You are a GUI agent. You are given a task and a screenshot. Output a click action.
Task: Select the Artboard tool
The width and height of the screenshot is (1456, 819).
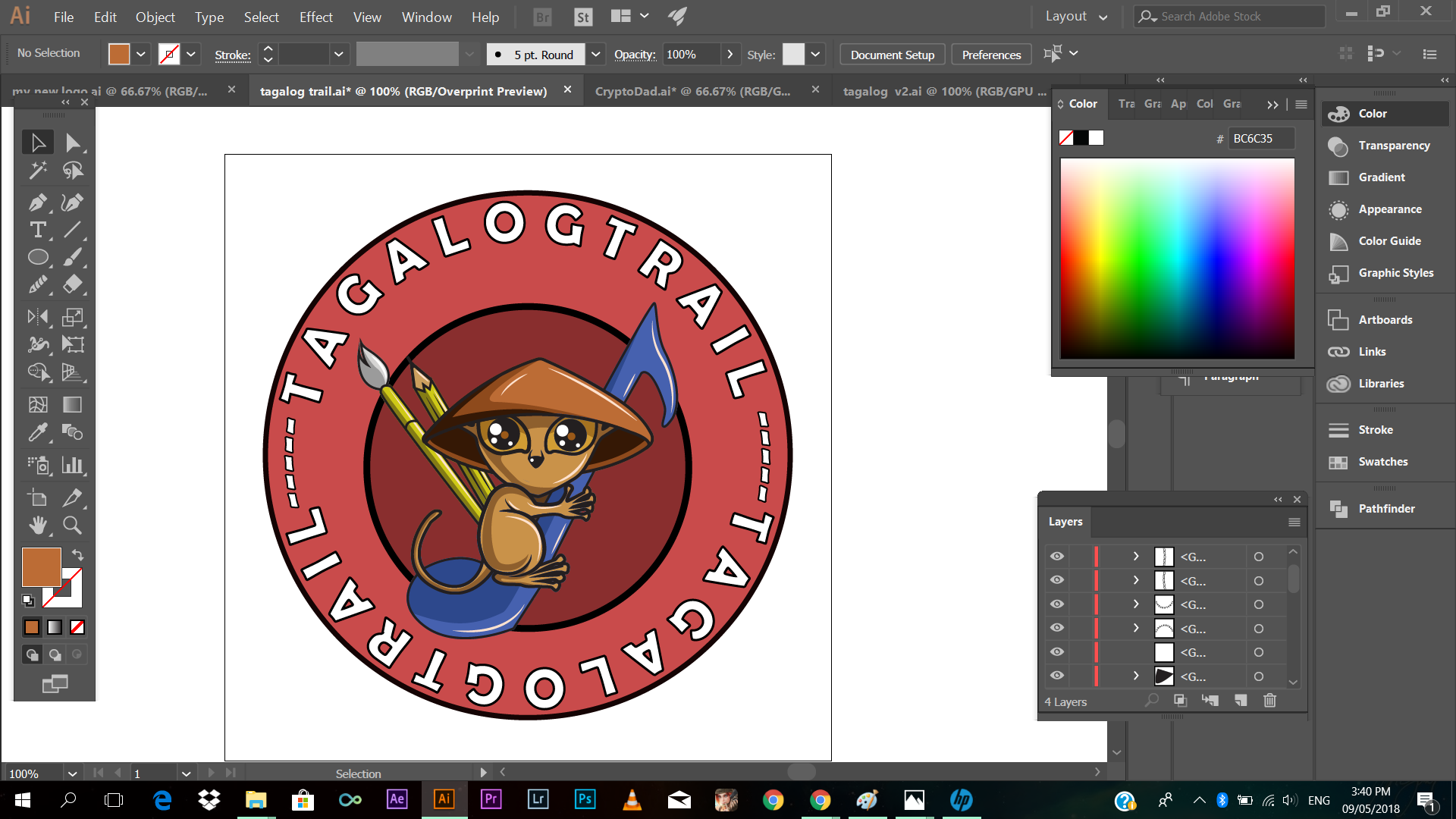pyautogui.click(x=37, y=497)
